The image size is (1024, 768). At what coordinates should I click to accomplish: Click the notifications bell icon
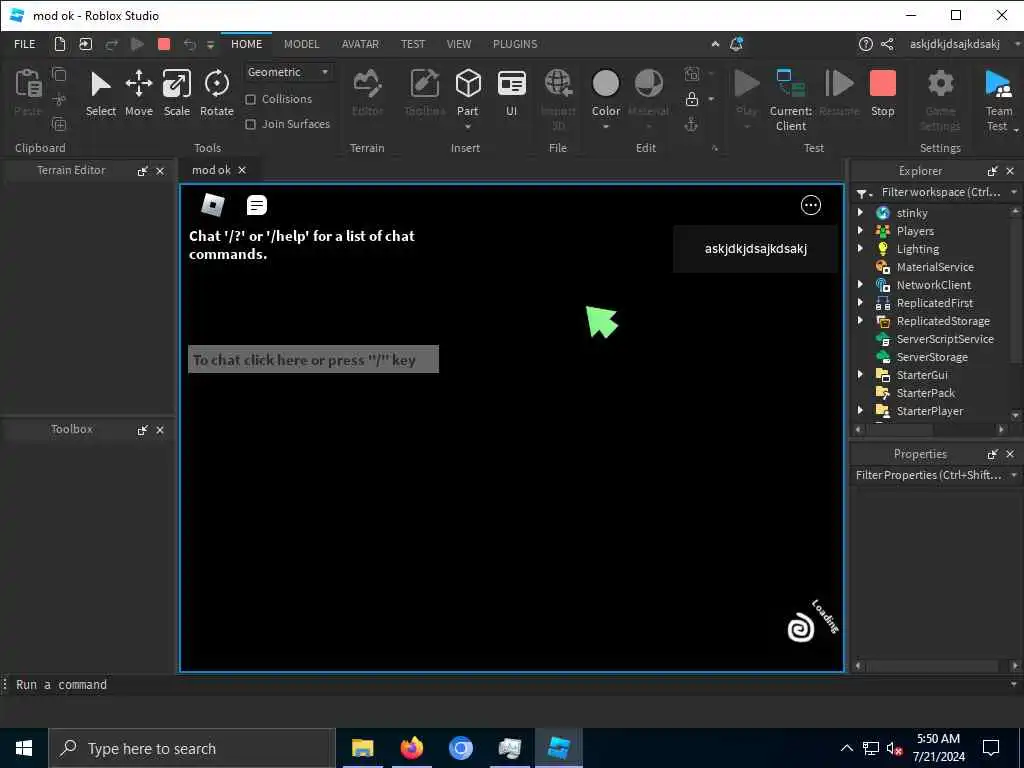736,44
